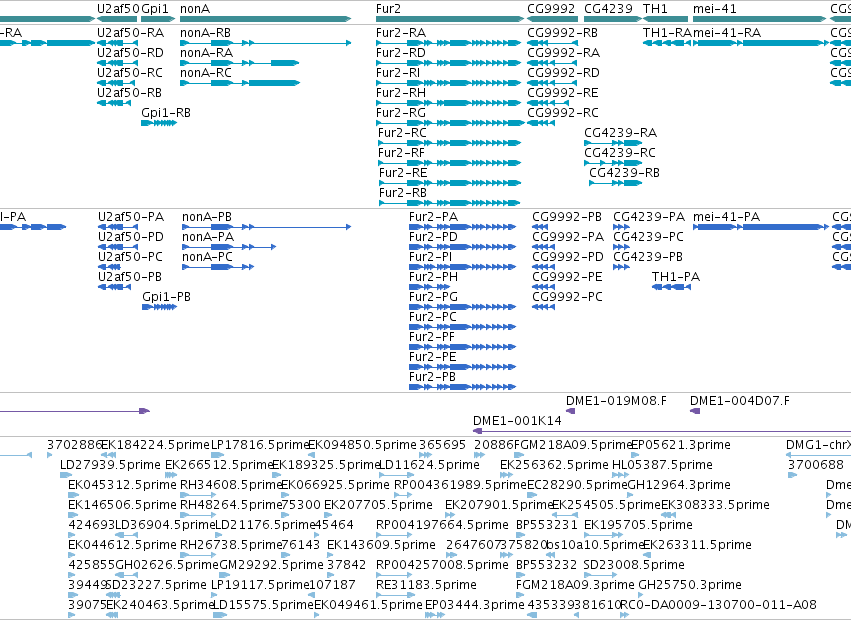Select transcript Fur2-RC

click(x=450, y=143)
